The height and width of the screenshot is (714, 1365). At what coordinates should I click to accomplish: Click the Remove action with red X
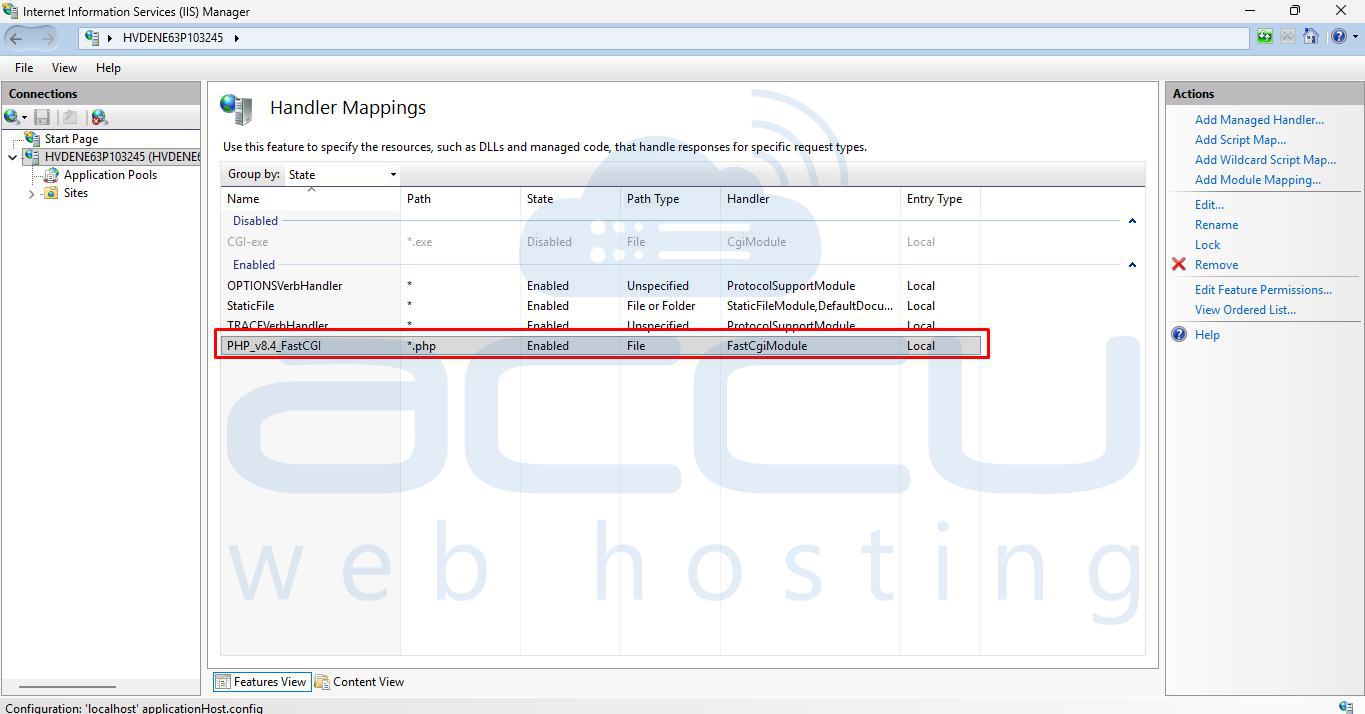coord(1216,264)
